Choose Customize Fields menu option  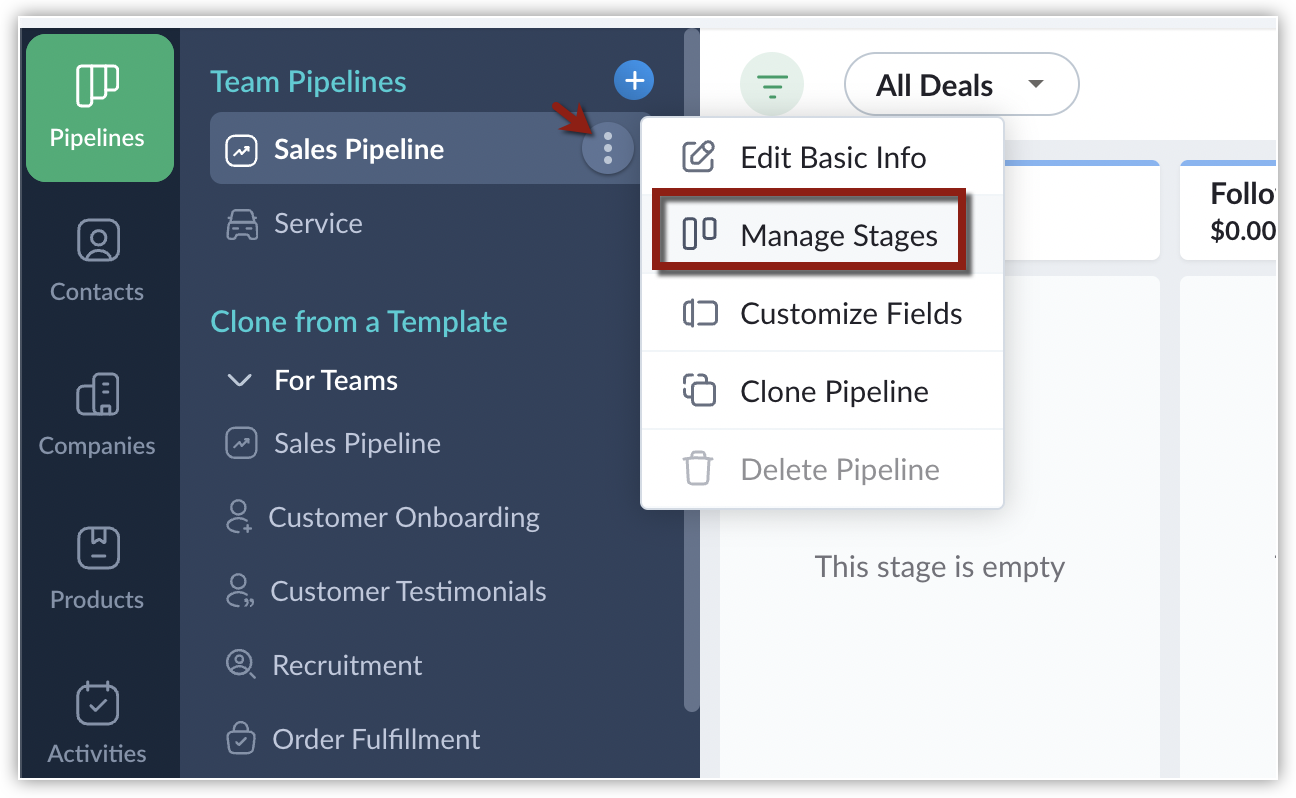(822, 313)
